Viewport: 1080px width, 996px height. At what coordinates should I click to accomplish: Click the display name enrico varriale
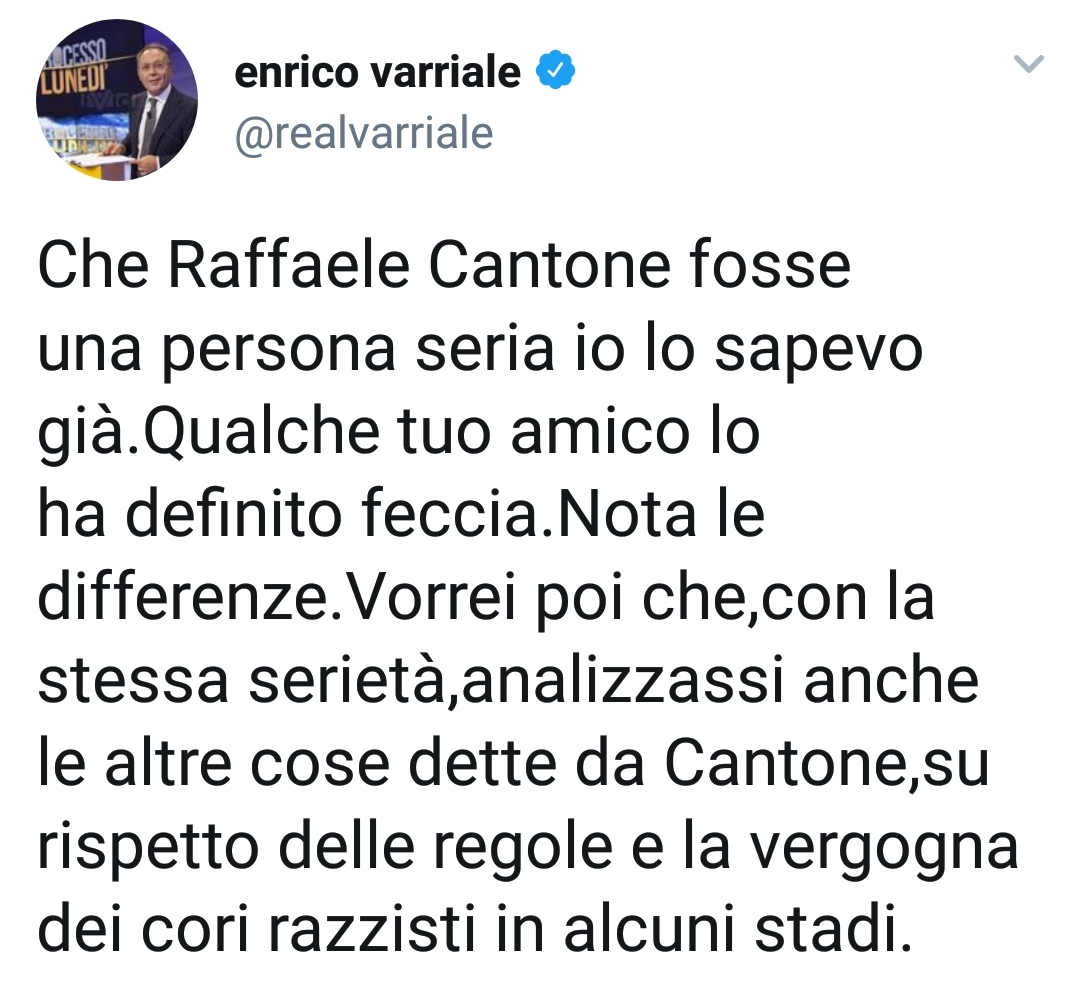377,73
